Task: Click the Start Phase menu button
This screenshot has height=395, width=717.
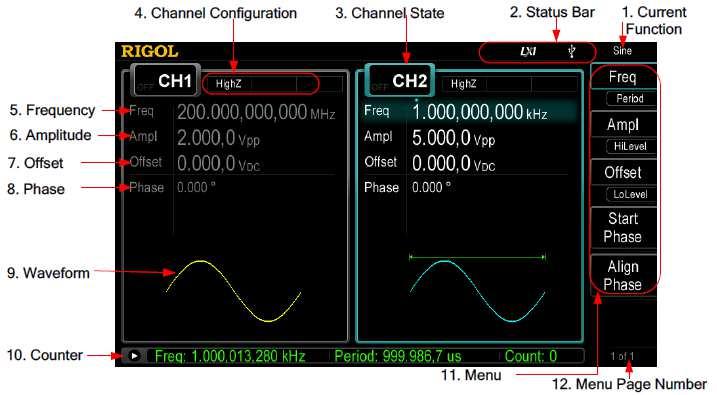Action: [x=623, y=228]
